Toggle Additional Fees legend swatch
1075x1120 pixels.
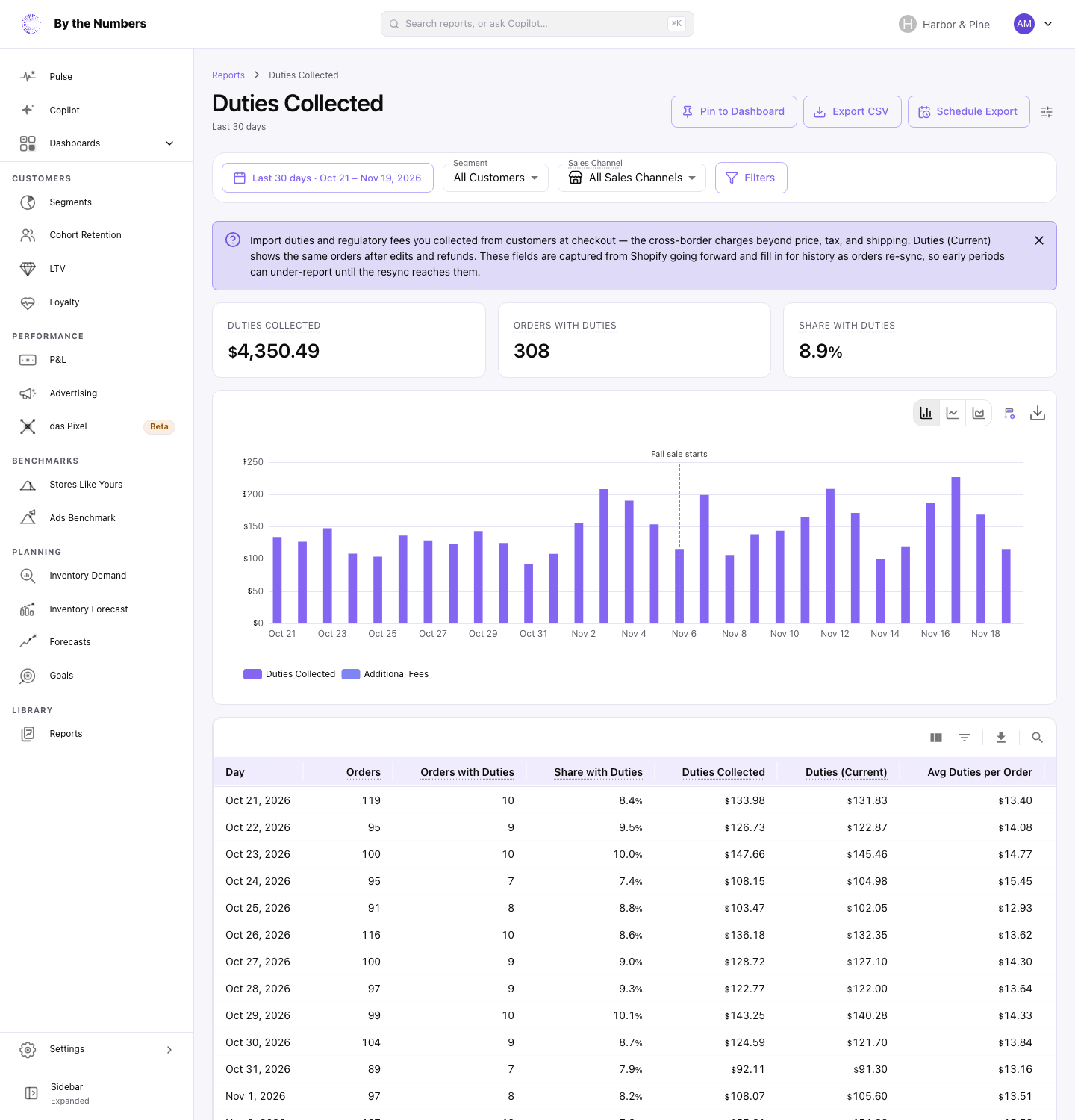click(351, 674)
